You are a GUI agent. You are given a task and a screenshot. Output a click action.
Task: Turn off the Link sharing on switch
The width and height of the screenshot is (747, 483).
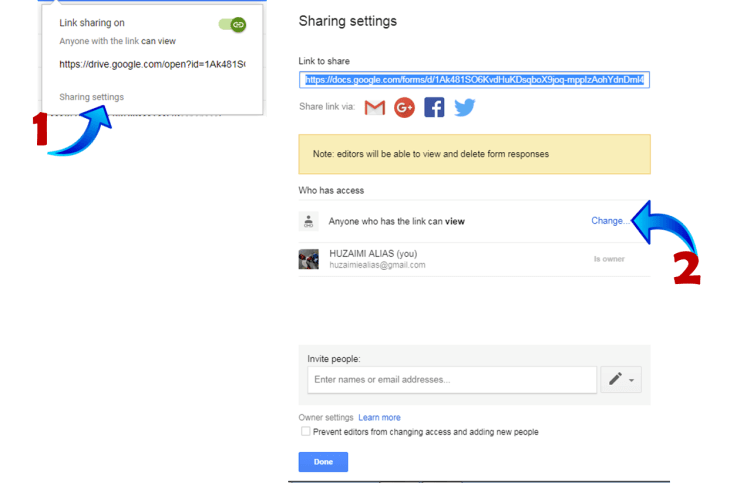pyautogui.click(x=232, y=24)
